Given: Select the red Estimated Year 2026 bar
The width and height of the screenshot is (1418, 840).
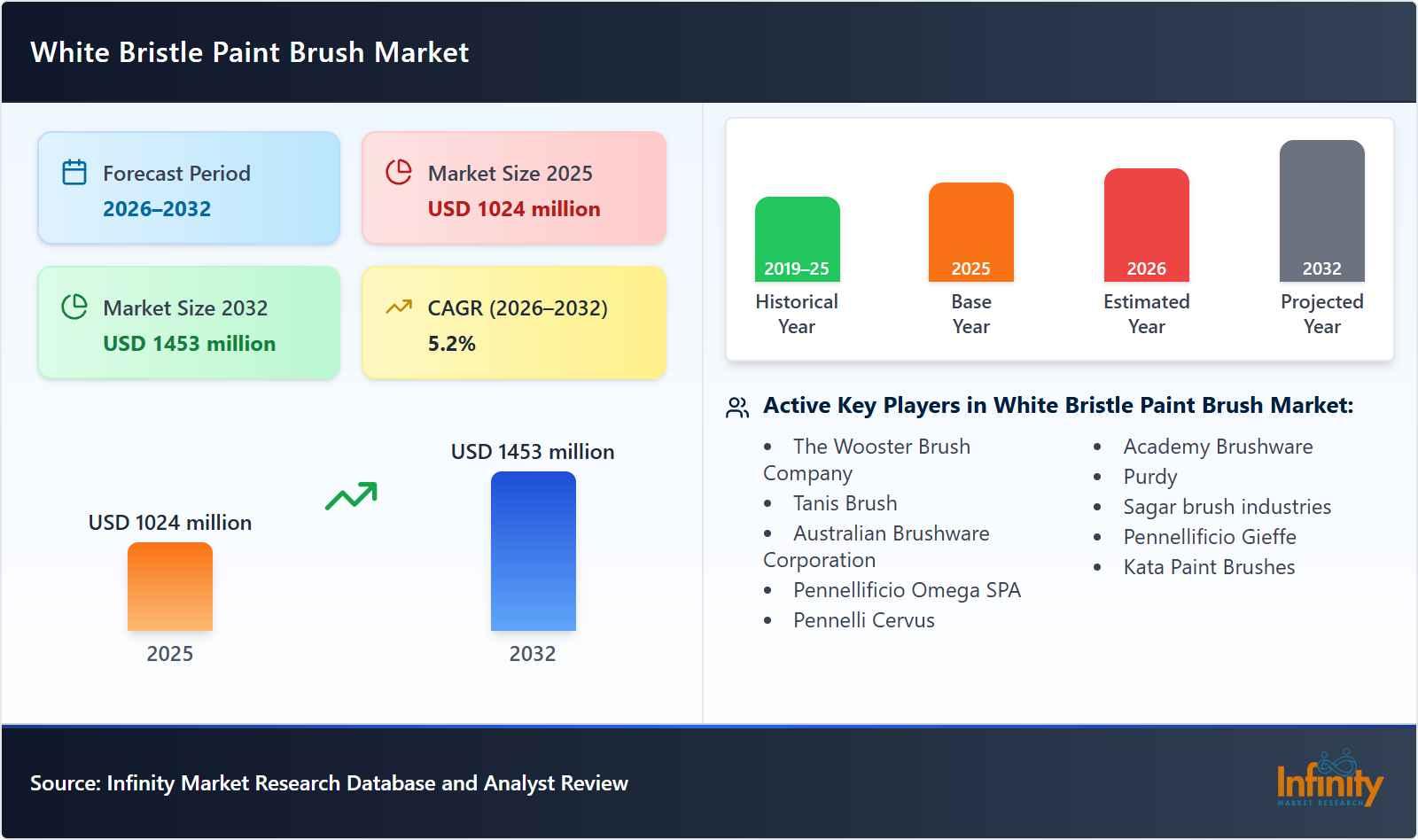Looking at the screenshot, I should [x=1145, y=224].
